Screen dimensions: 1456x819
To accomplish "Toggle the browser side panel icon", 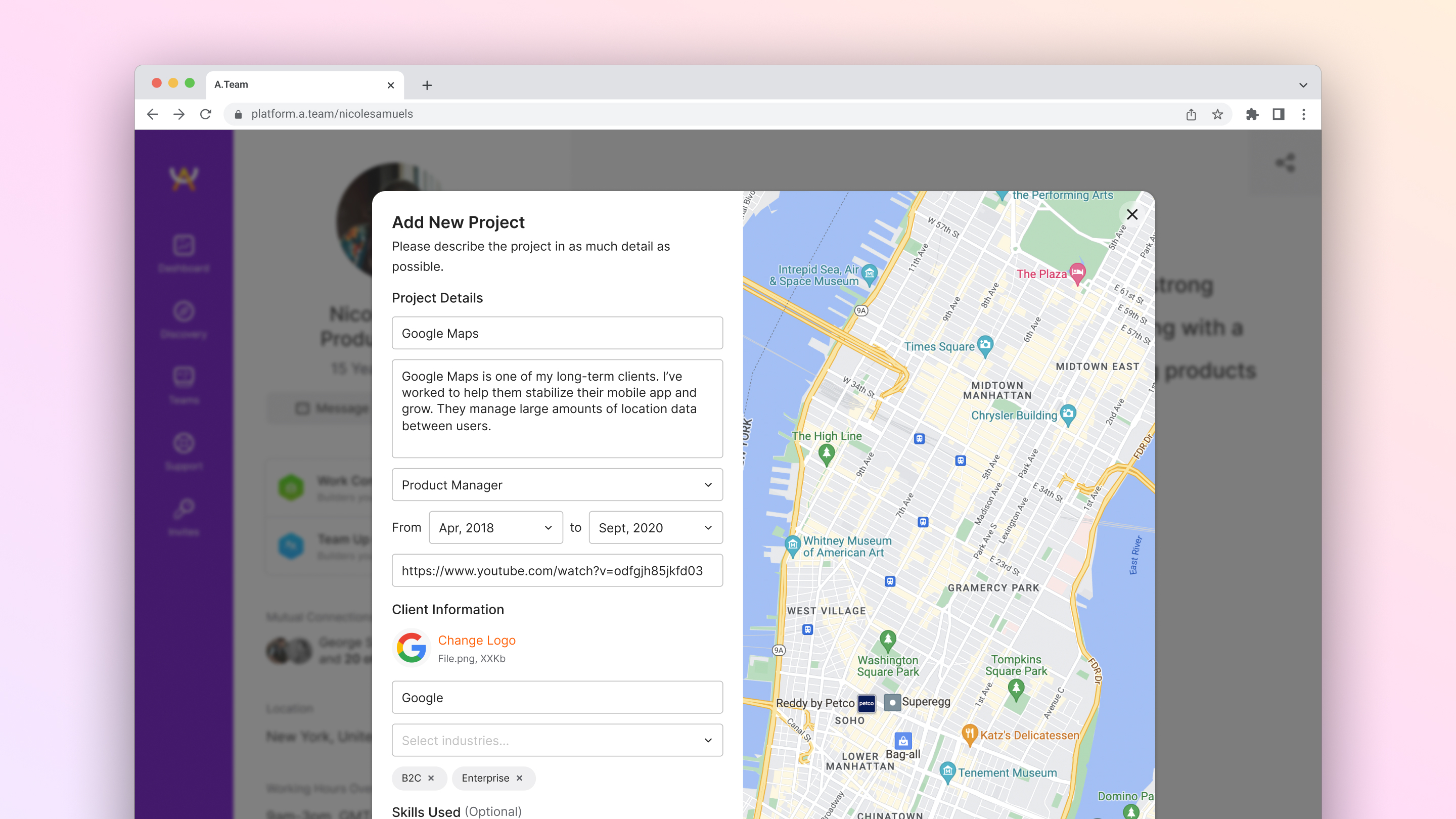I will coord(1279,114).
